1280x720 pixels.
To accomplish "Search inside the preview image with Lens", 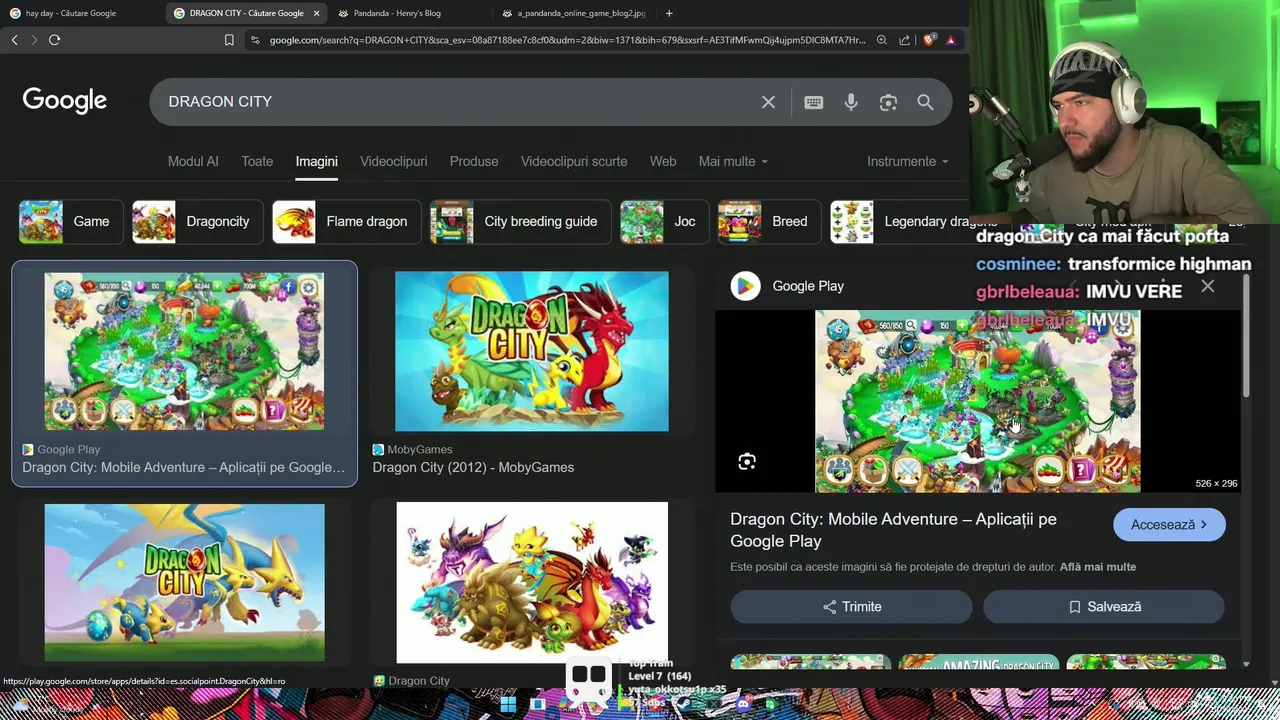I will point(747,461).
